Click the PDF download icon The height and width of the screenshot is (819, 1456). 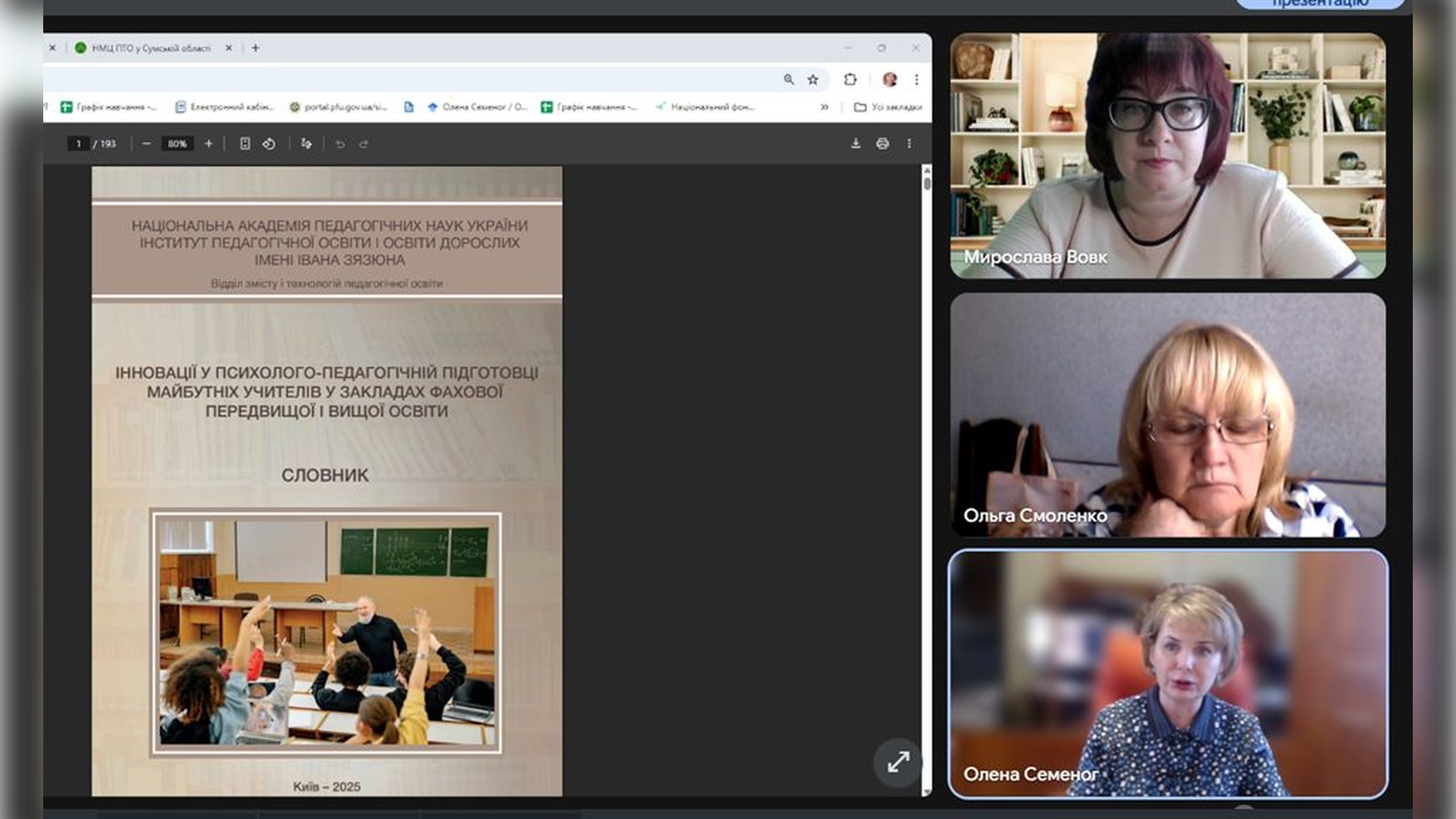click(855, 143)
